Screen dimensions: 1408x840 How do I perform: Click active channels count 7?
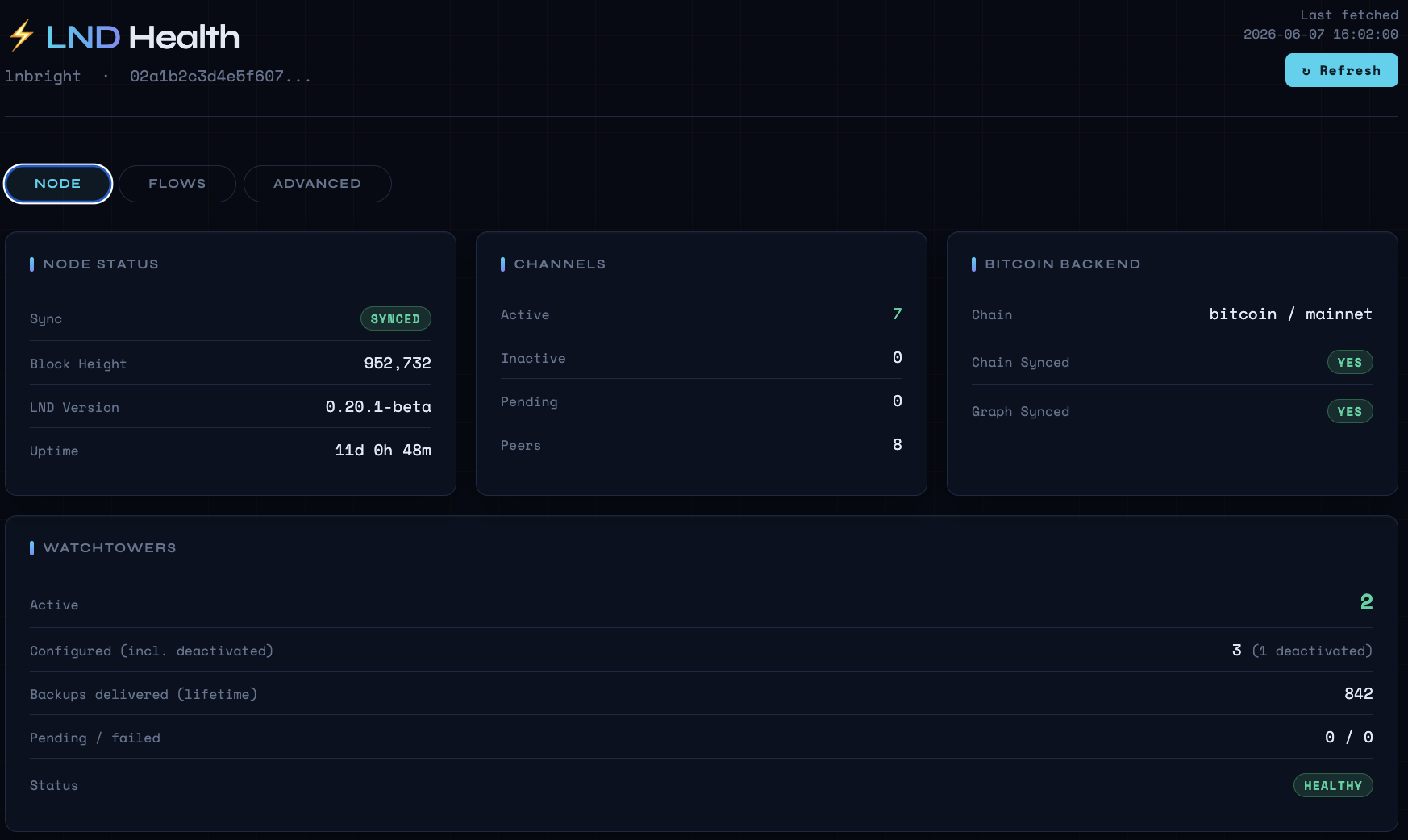point(897,314)
